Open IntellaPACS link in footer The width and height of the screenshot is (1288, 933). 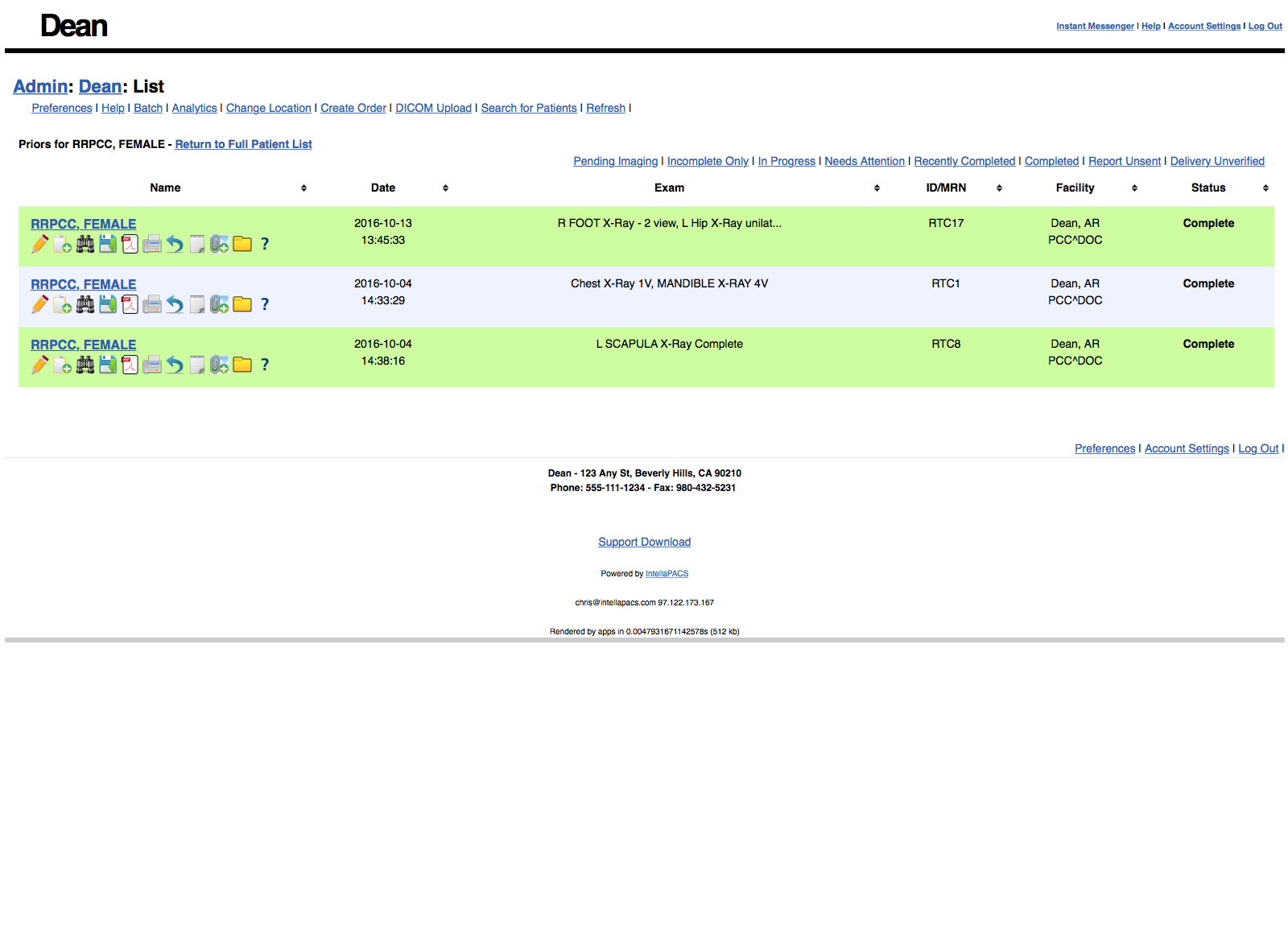tap(667, 574)
